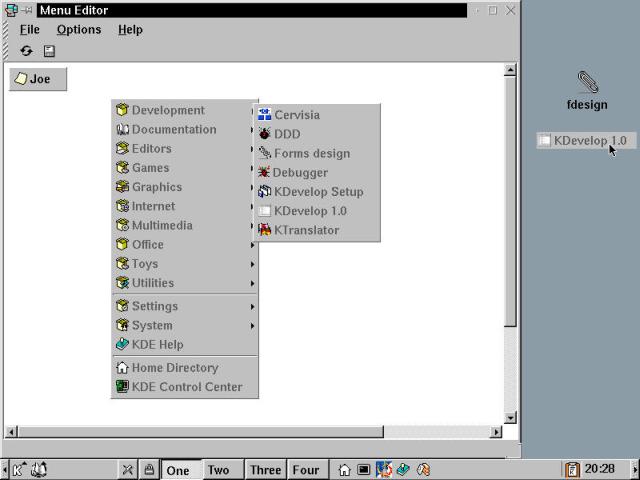Select the DDD bug icon entry
This screenshot has height=480, width=640.
click(x=265, y=134)
